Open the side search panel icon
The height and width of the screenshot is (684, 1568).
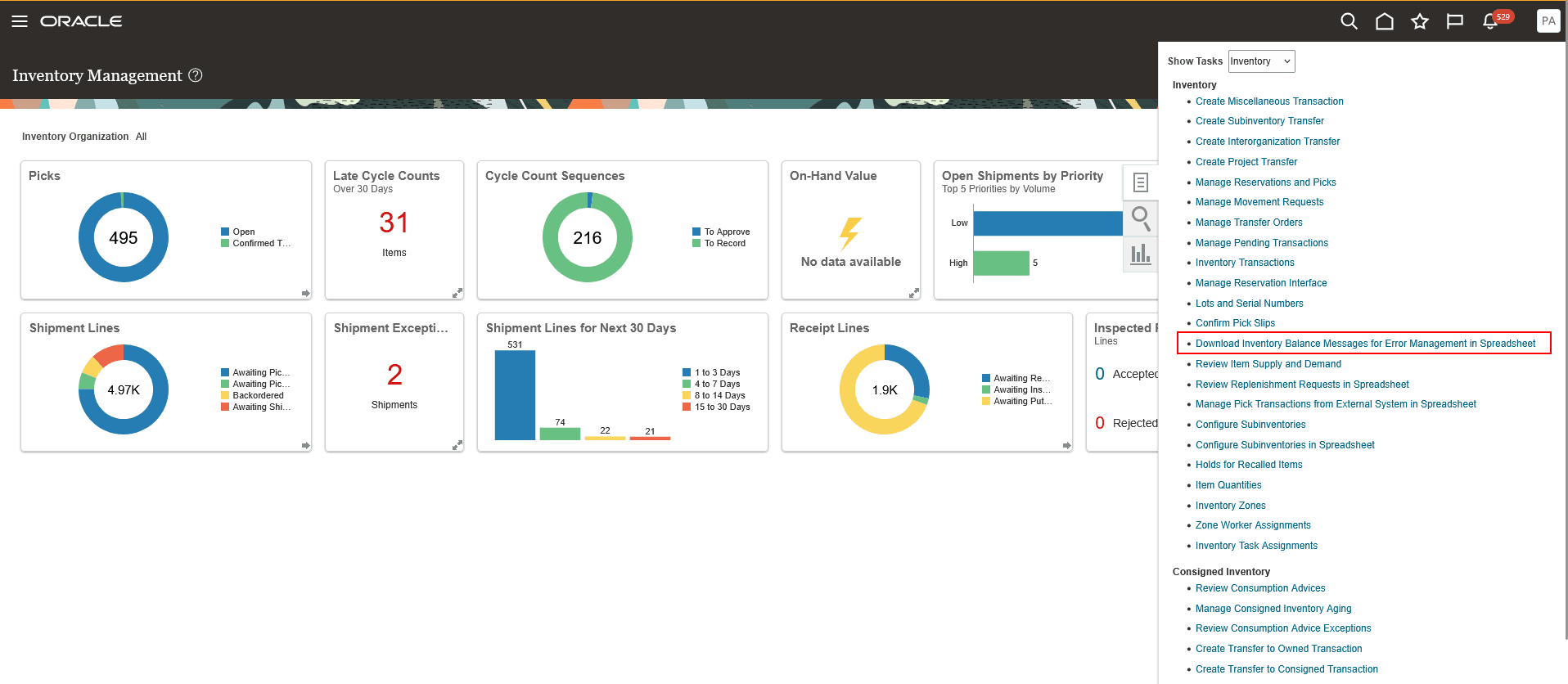pos(1140,218)
